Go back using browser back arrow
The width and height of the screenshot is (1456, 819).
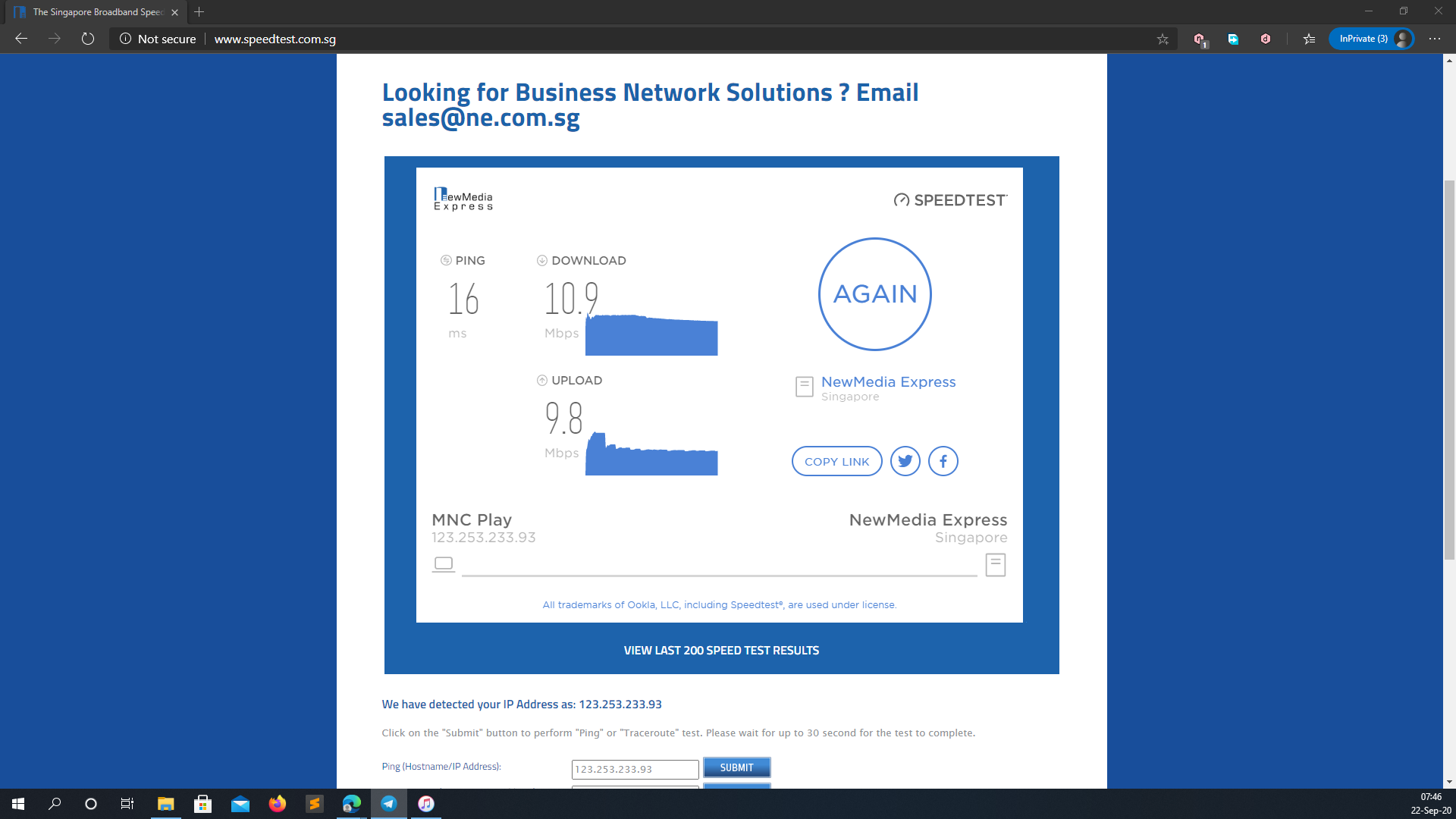point(21,39)
